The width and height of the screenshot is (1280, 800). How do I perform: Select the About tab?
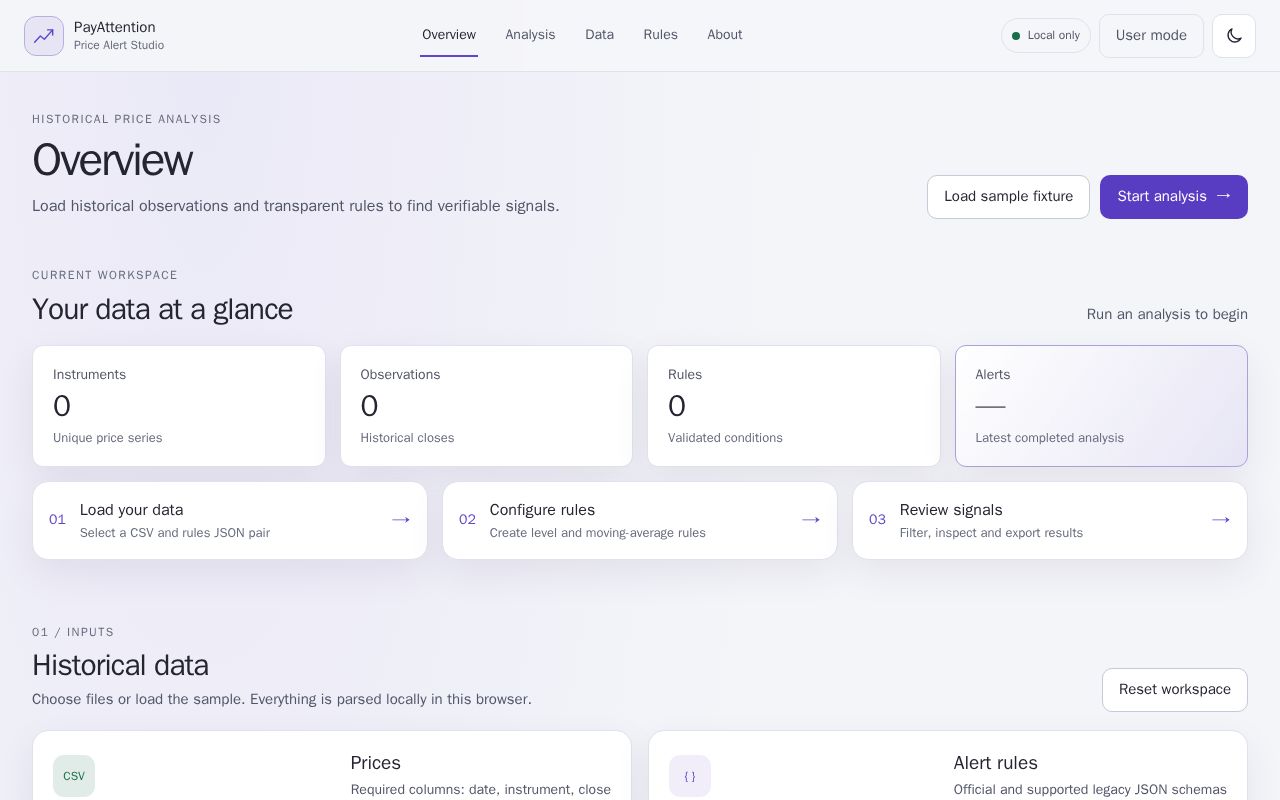[725, 35]
